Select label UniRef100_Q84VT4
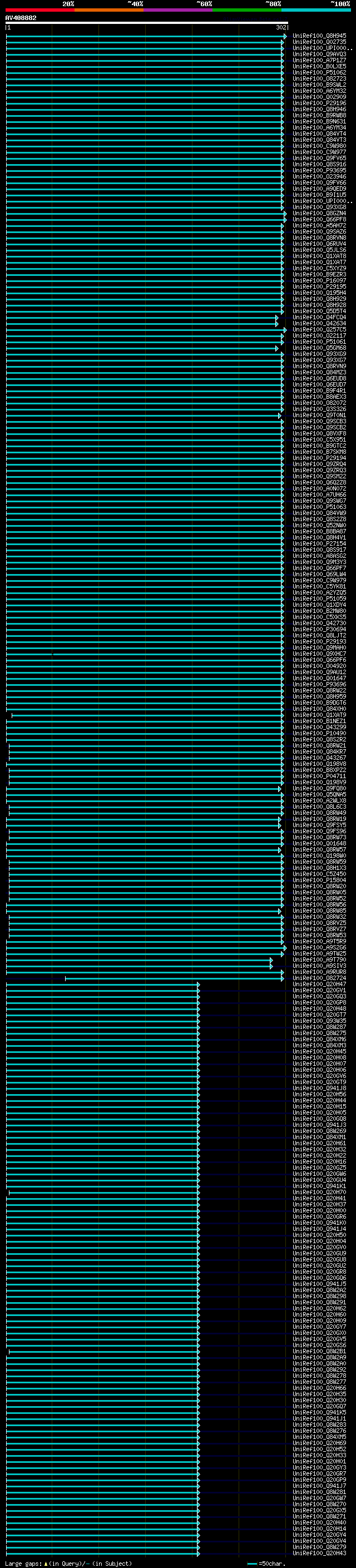The width and height of the screenshot is (356, 1568). 319,133
